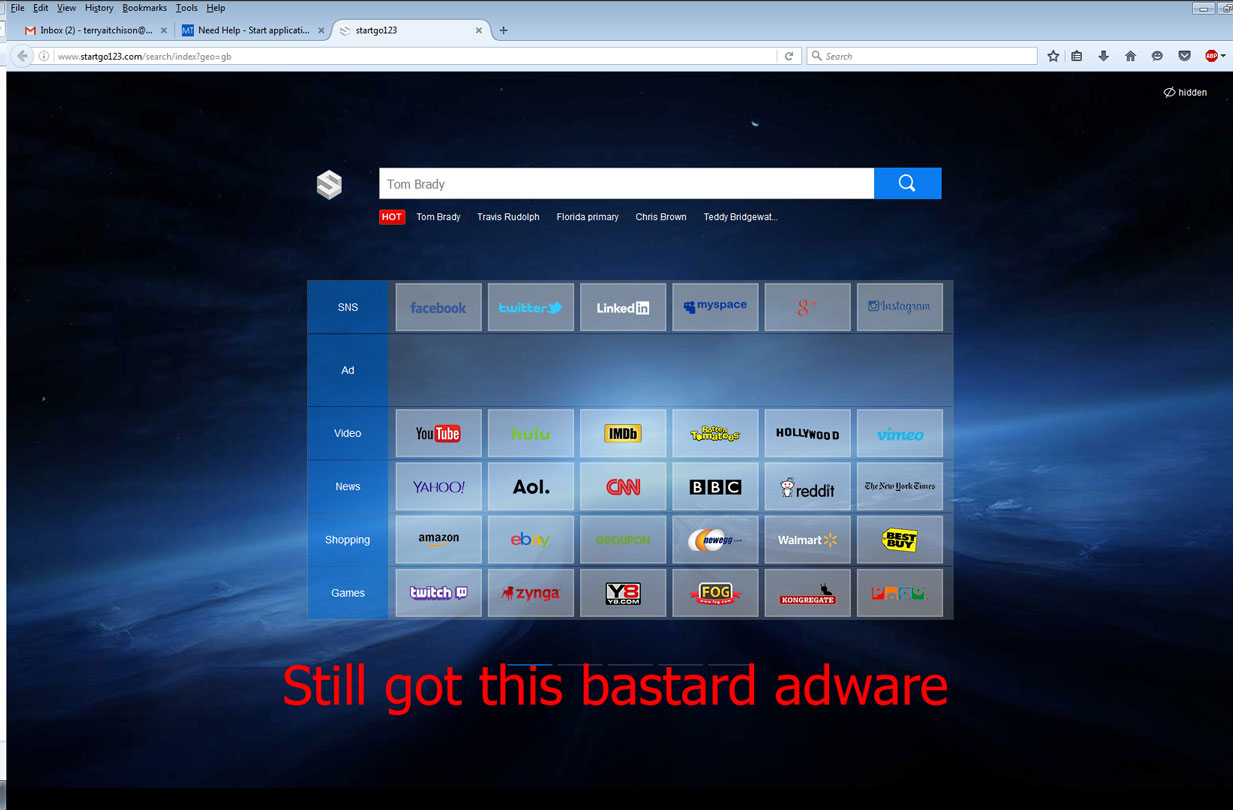Open the Twitter tile
This screenshot has width=1233, height=810.
pyautogui.click(x=530, y=307)
